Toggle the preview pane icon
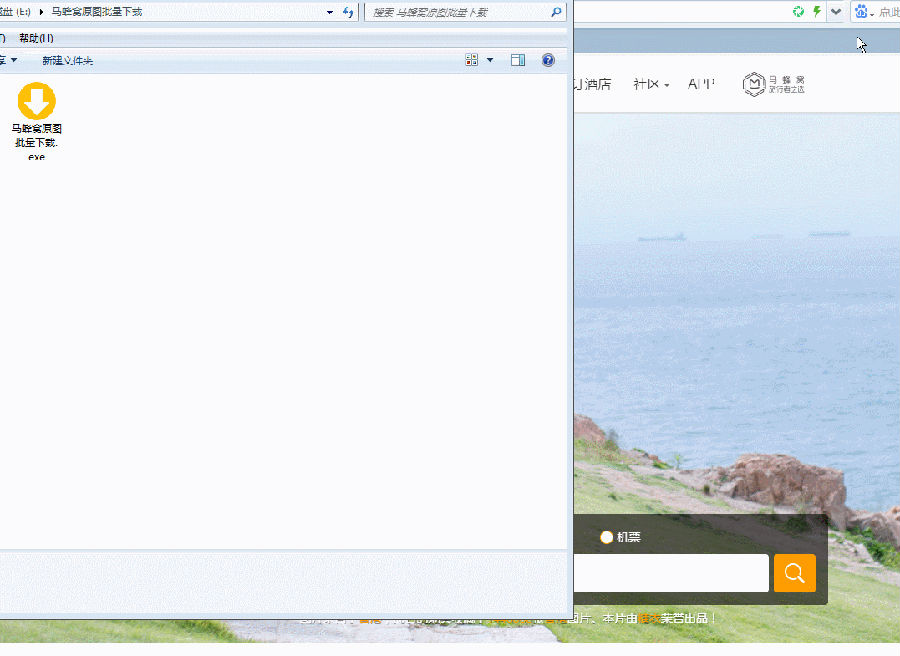900x656 pixels. [x=518, y=60]
